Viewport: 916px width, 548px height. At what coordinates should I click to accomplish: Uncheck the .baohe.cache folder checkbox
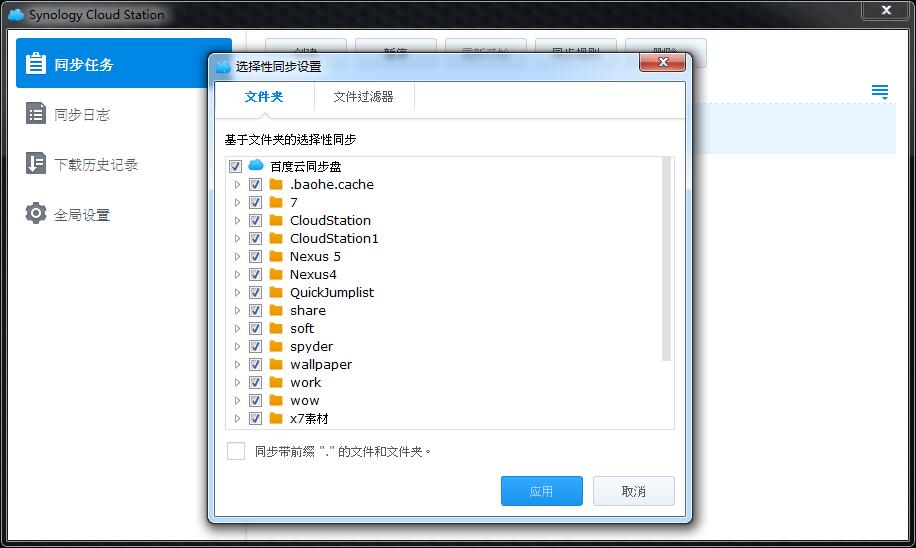click(x=255, y=185)
